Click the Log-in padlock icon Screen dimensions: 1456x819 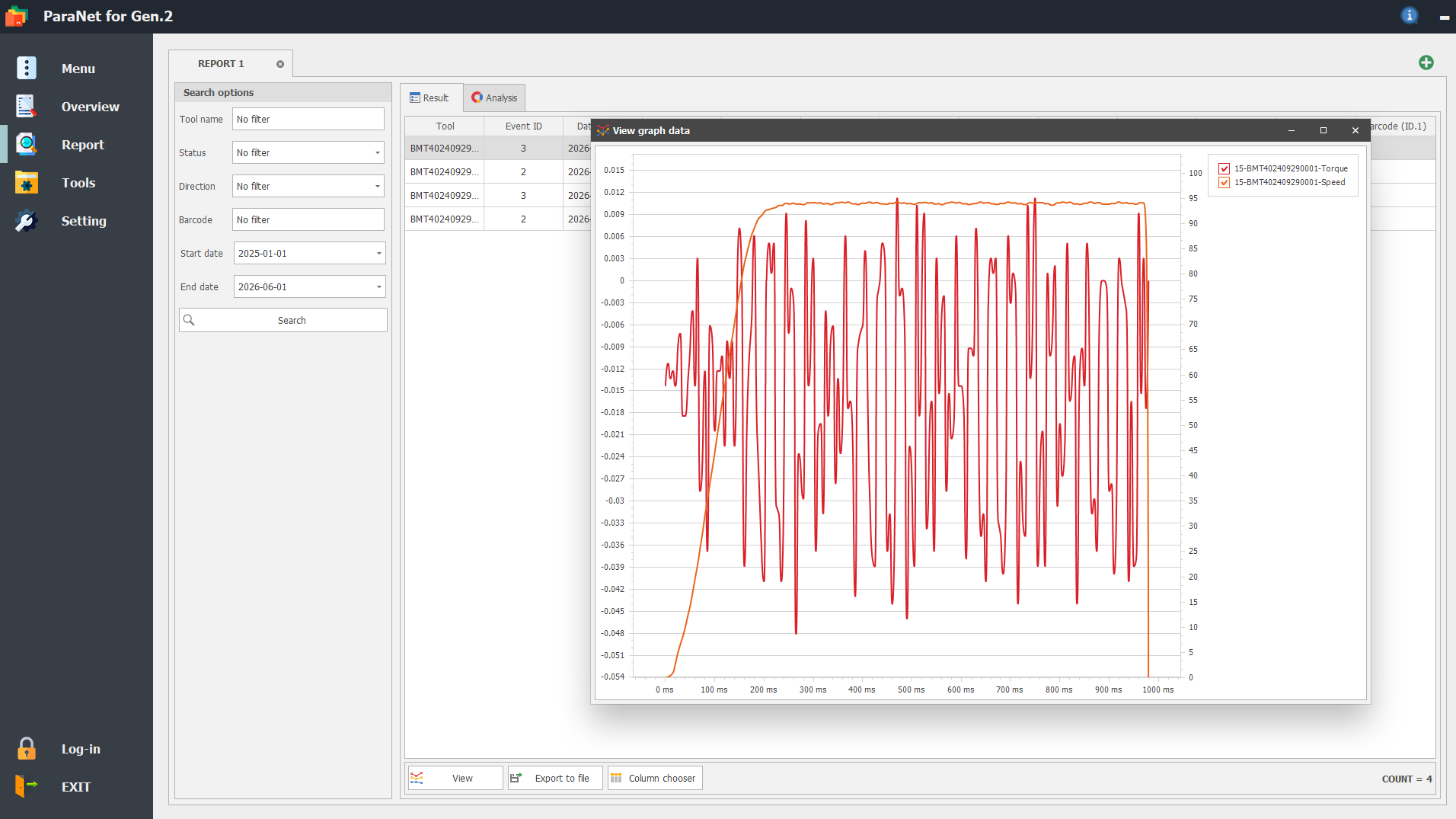point(27,748)
